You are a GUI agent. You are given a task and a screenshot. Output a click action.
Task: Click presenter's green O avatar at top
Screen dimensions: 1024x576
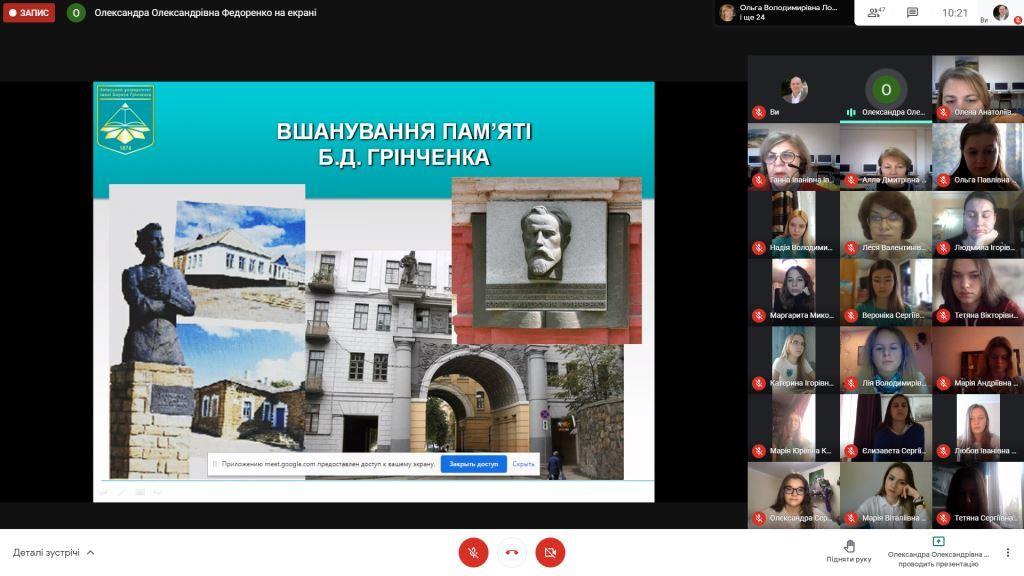point(76,13)
